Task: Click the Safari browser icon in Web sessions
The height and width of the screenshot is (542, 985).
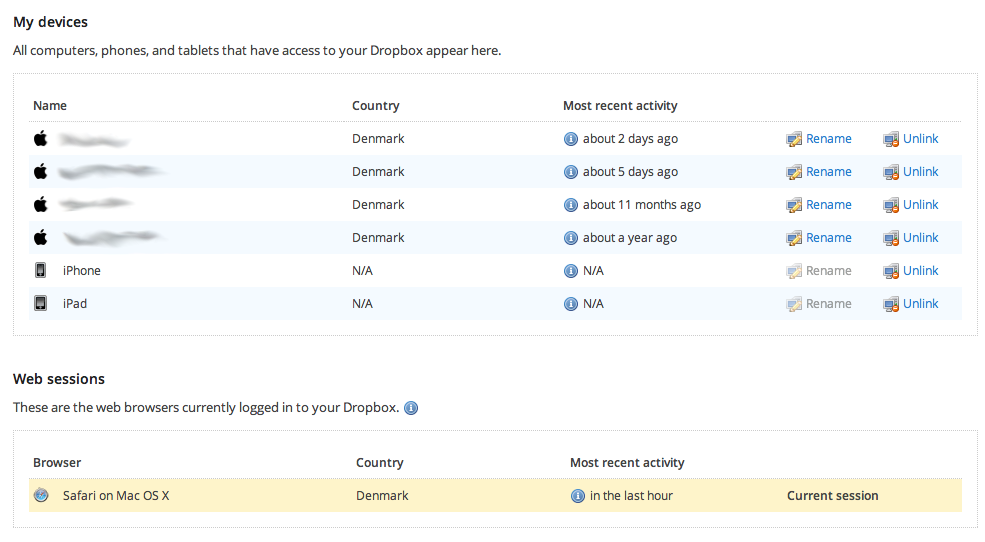Action: point(41,496)
